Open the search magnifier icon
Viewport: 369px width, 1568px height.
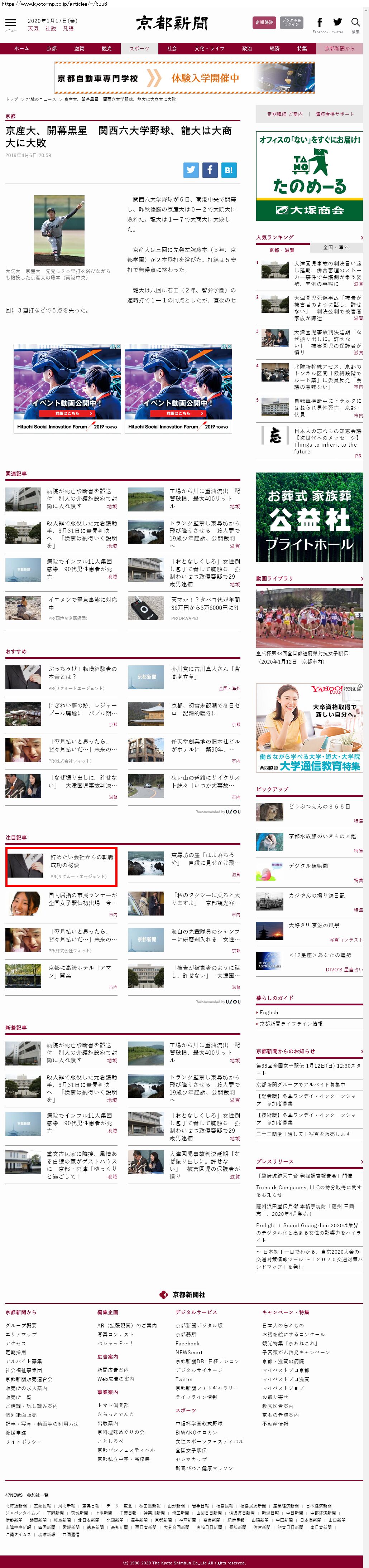tap(356, 23)
